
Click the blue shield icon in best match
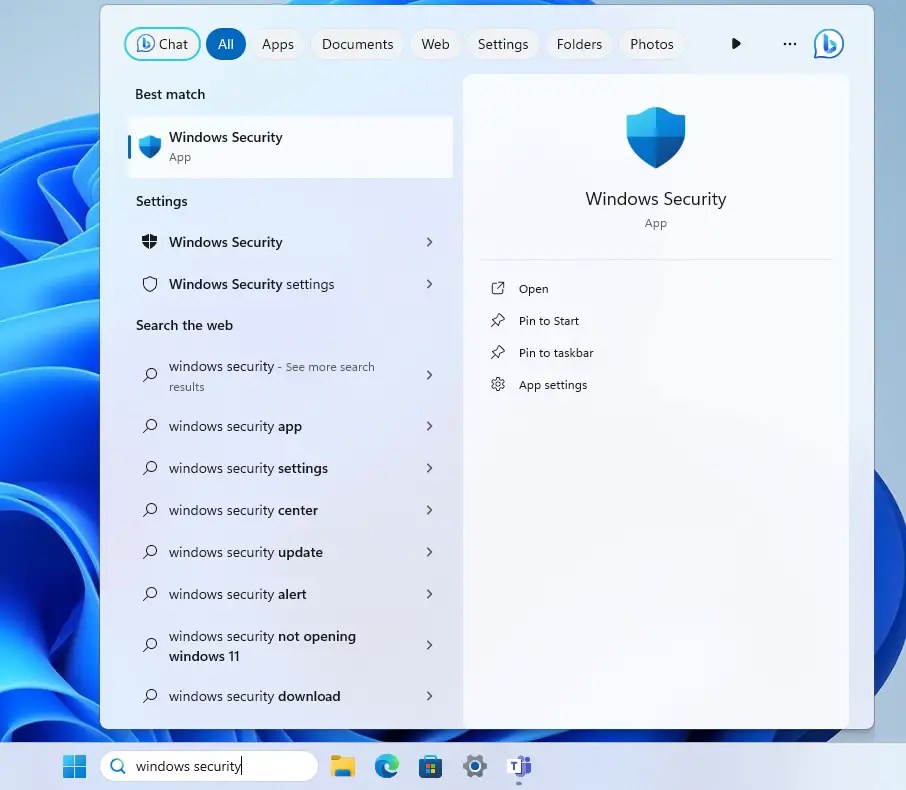point(150,147)
